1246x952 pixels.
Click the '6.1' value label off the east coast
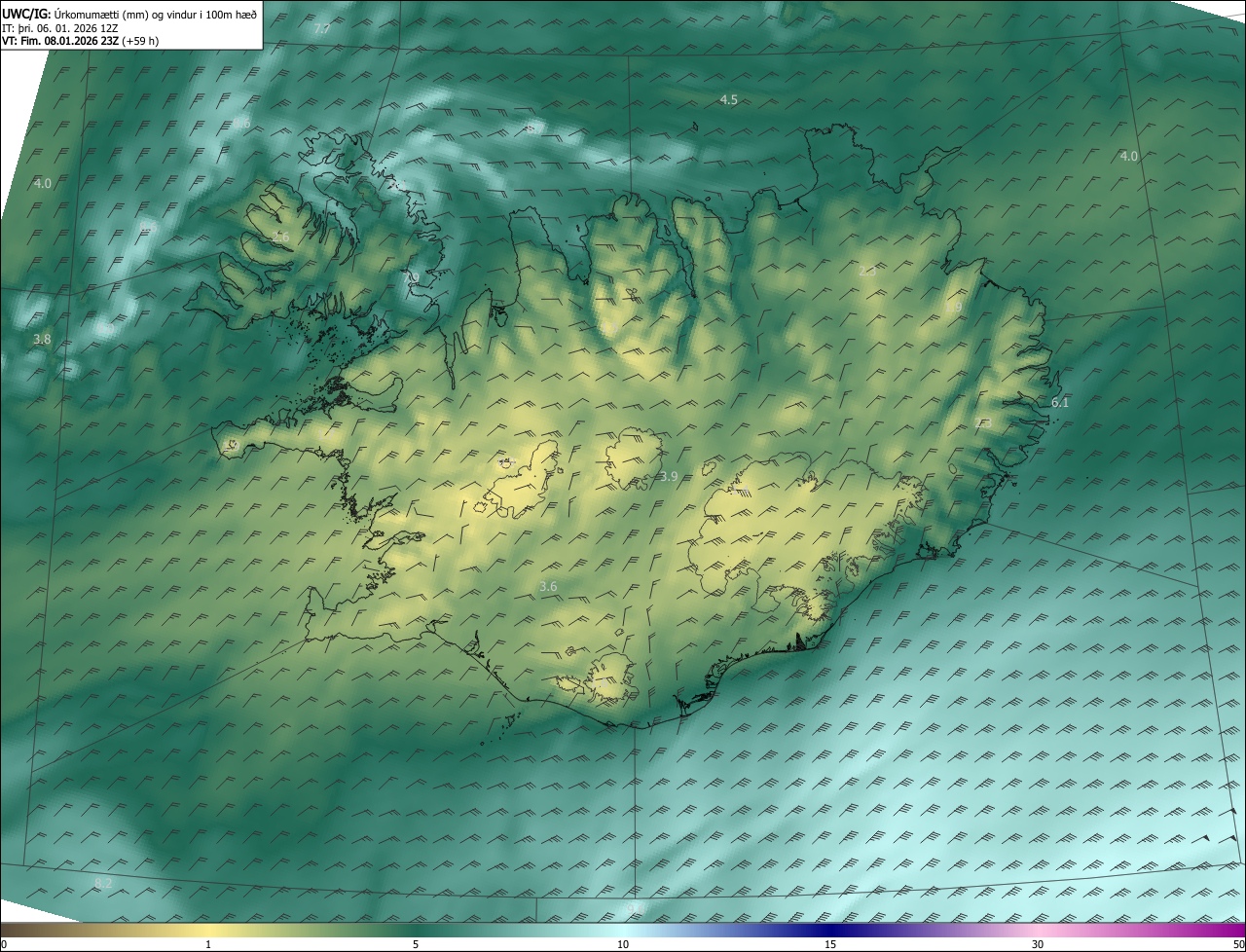click(1060, 402)
